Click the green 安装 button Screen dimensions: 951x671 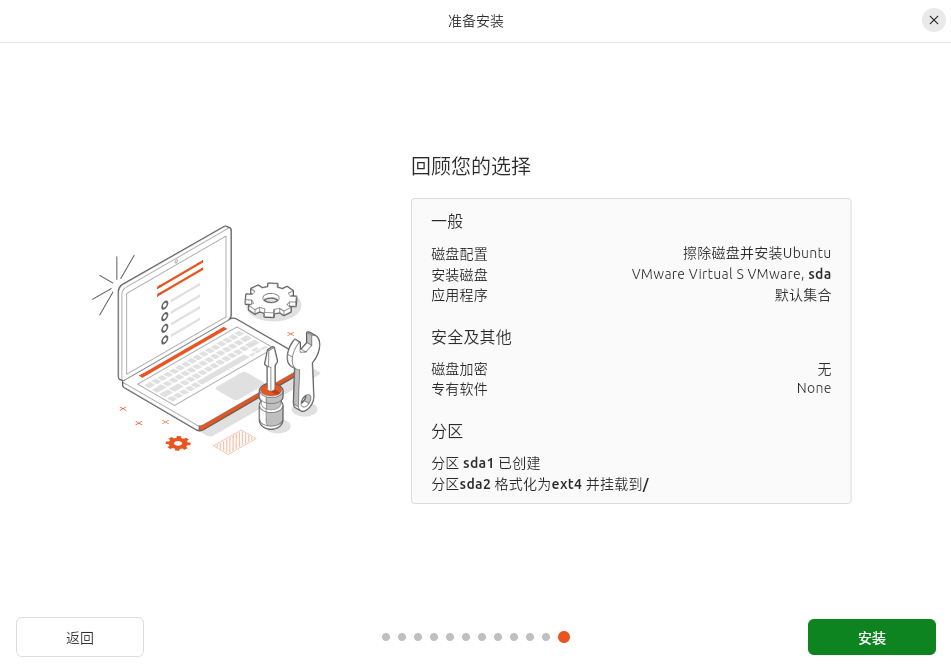[872, 637]
